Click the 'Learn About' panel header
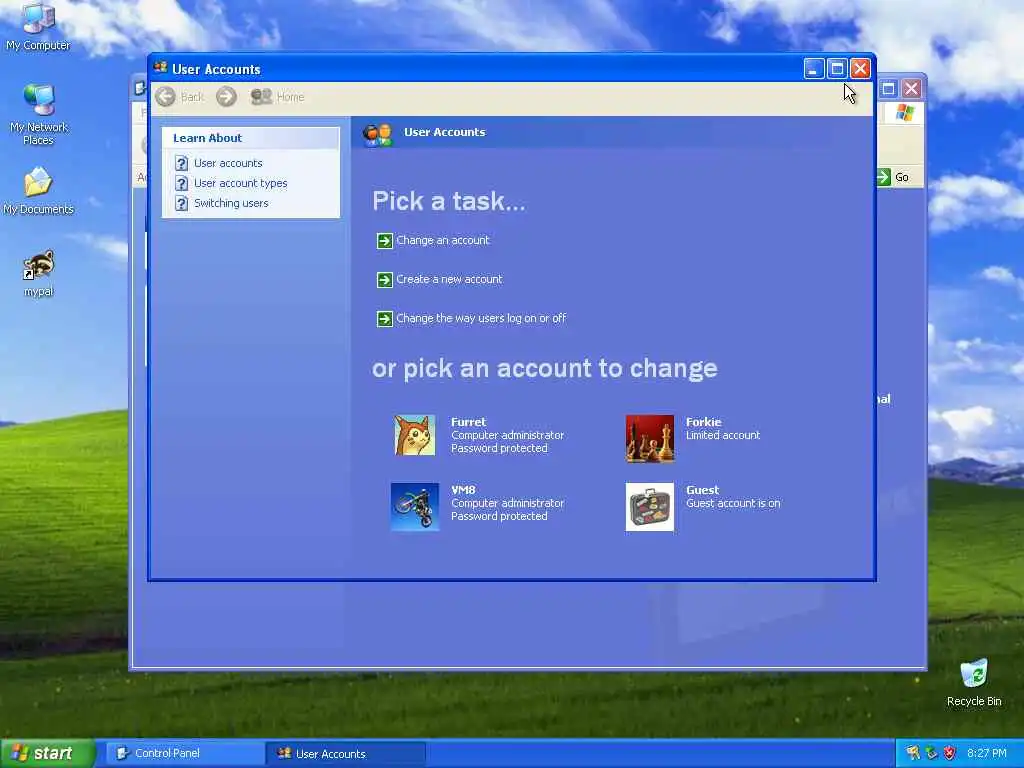This screenshot has width=1024, height=768. (x=251, y=138)
